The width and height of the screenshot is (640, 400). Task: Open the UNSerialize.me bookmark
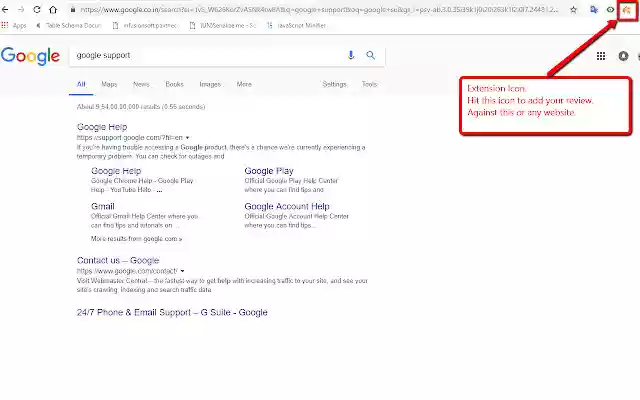[223, 25]
